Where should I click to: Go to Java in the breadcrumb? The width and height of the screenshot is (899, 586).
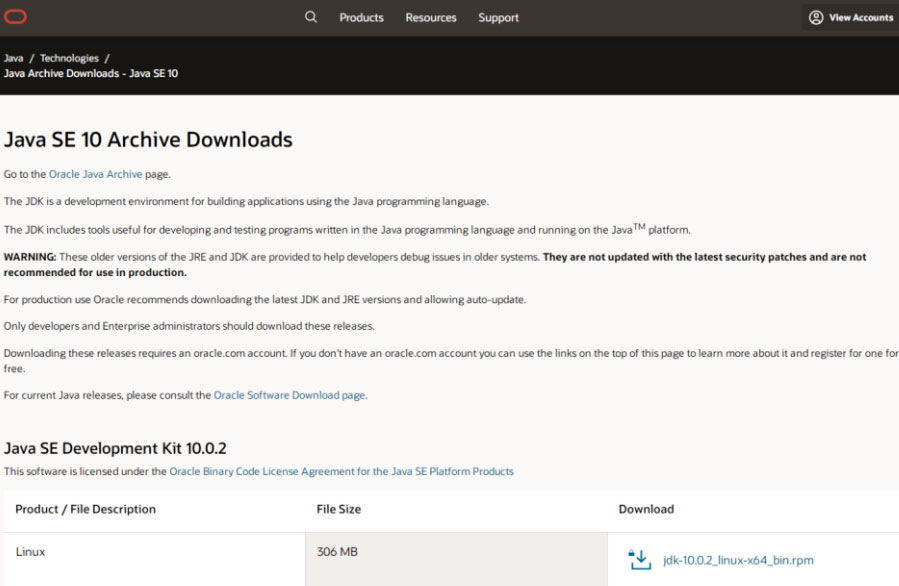click(x=13, y=58)
